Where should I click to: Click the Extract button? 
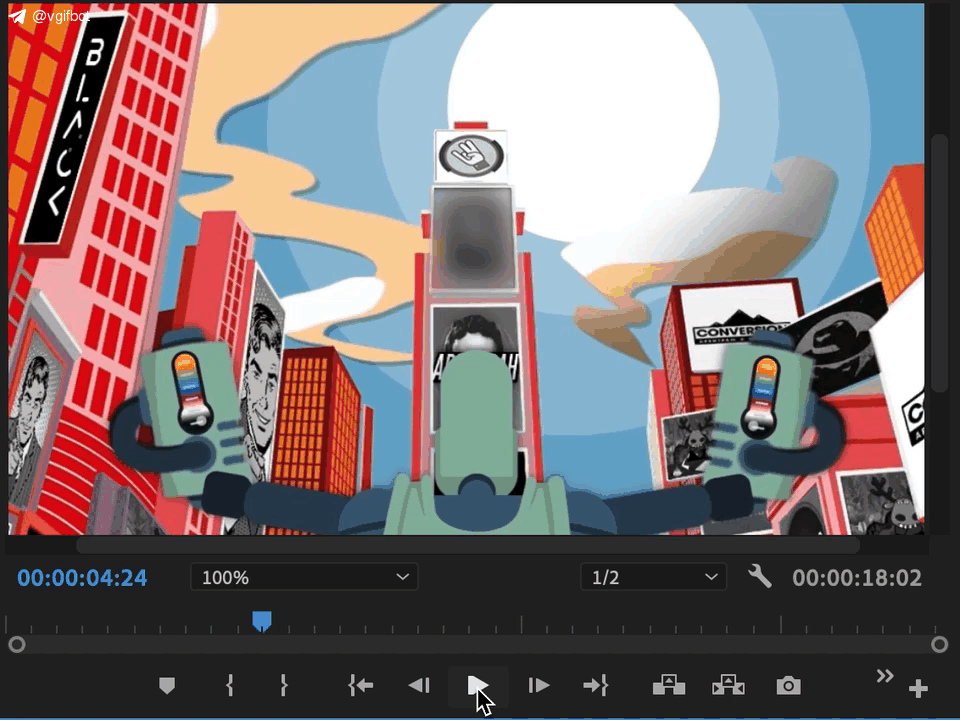[729, 685]
